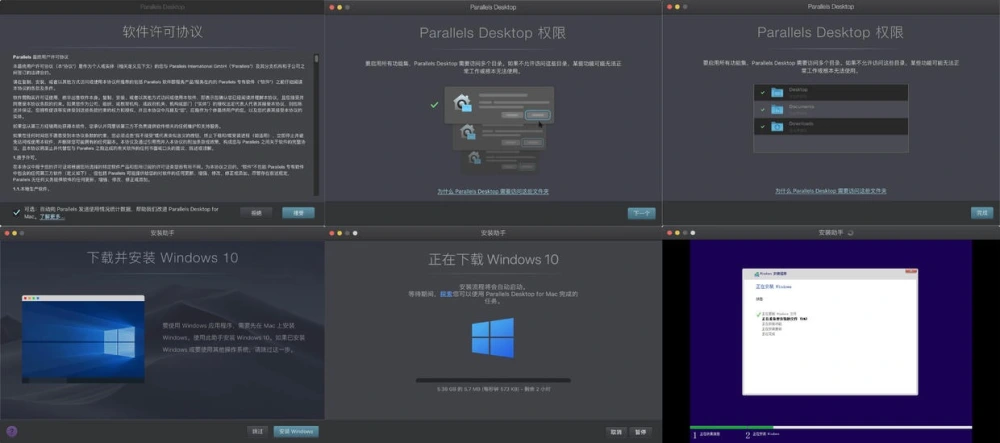Click the yellow minimize dot of the download window
The image size is (1000, 443).
[x=340, y=233]
